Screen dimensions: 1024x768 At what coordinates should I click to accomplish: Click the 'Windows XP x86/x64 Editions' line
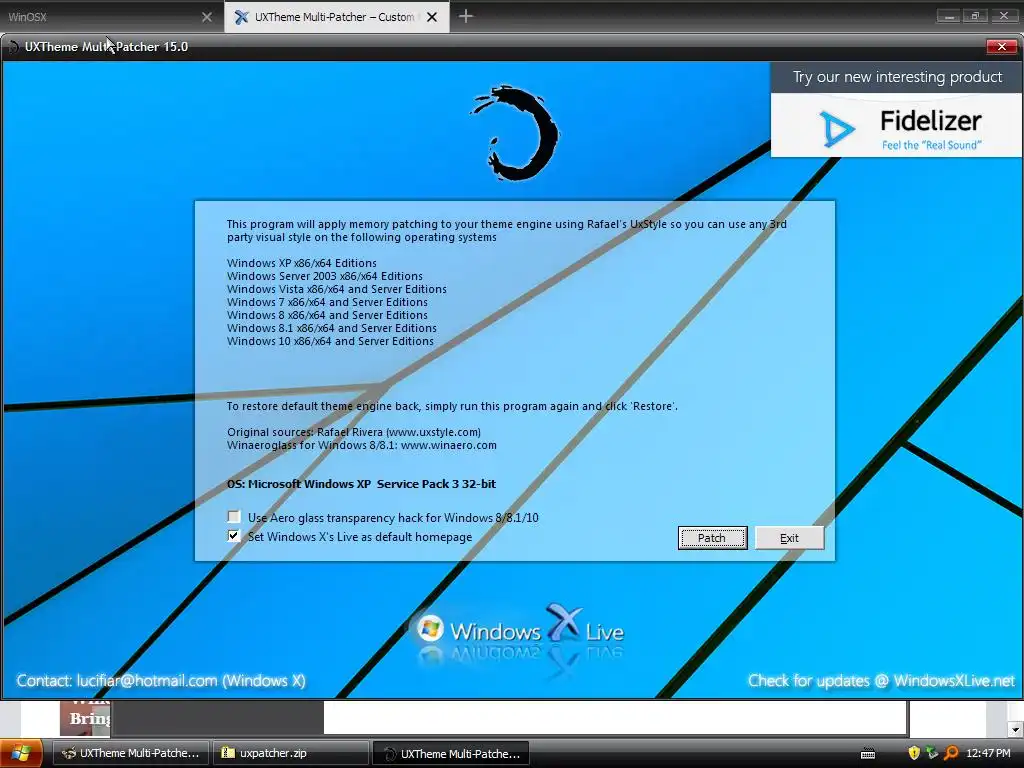tap(302, 263)
